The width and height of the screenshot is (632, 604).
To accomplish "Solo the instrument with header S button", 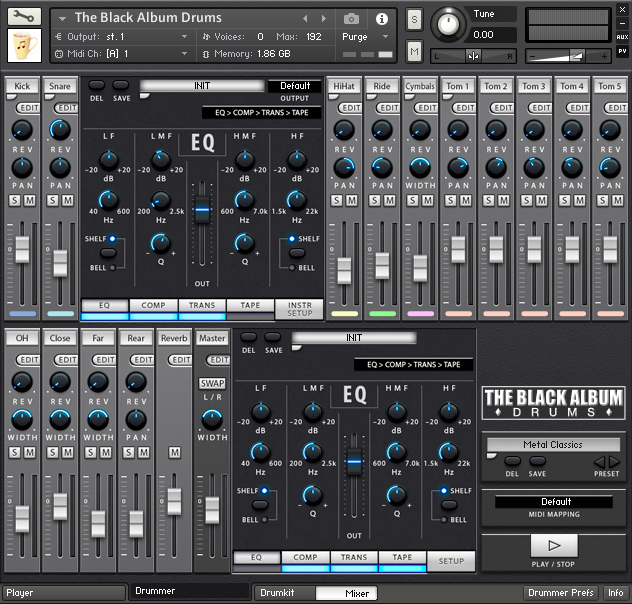I will click(x=414, y=19).
